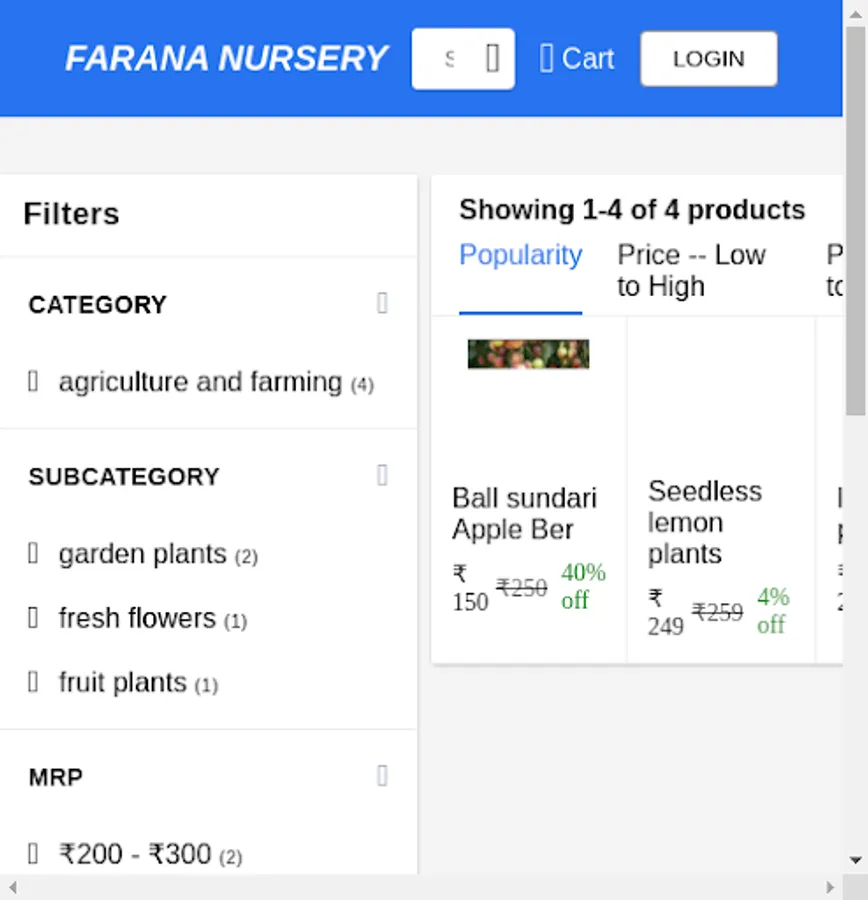
Task: Click the search icon in search box
Action: [x=492, y=59]
